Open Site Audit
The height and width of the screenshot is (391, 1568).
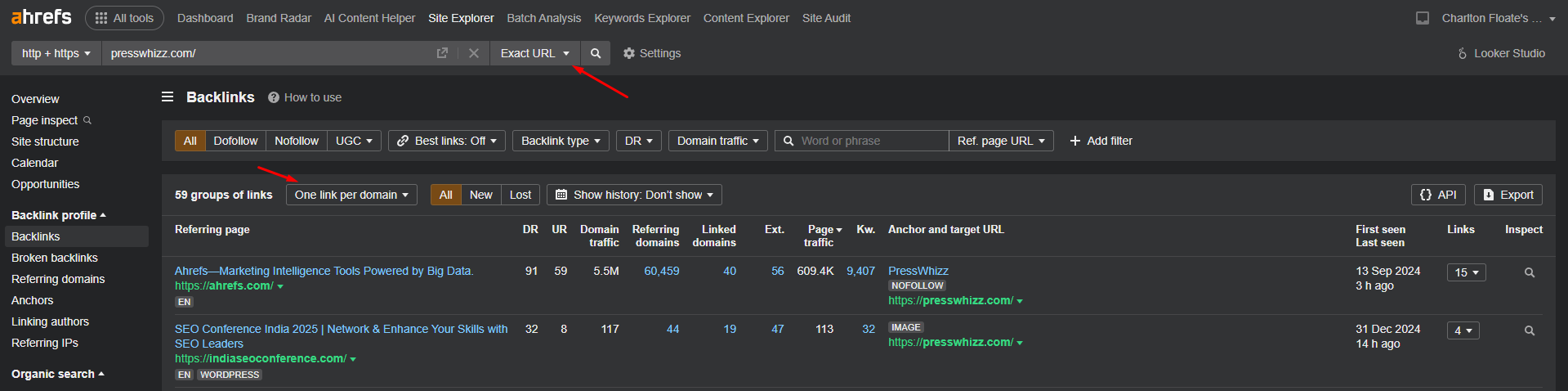click(x=826, y=18)
